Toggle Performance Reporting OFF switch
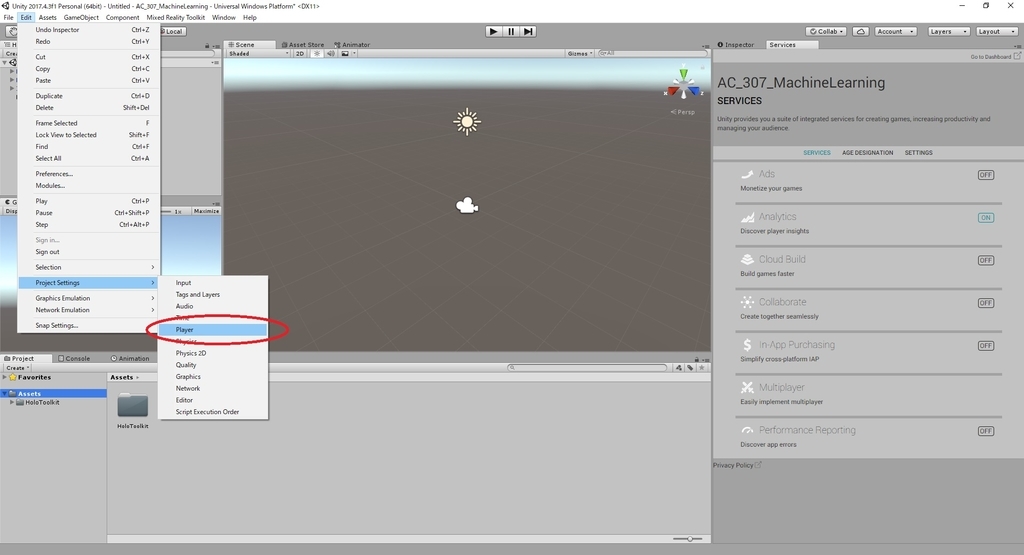This screenshot has height=555, width=1024. point(985,431)
